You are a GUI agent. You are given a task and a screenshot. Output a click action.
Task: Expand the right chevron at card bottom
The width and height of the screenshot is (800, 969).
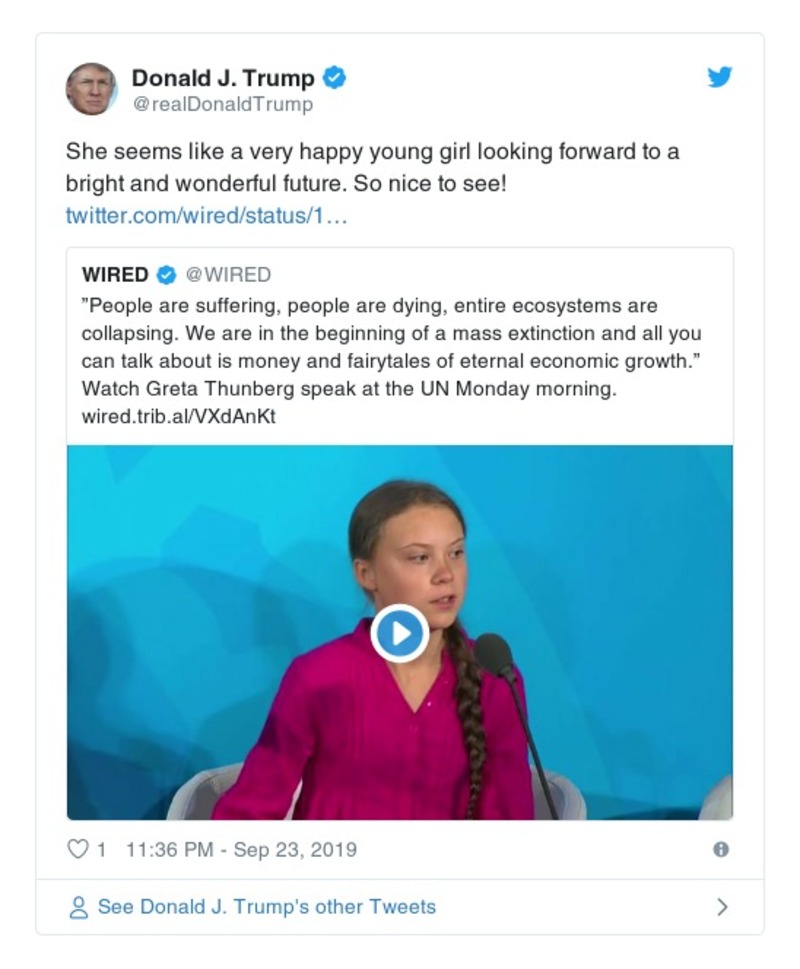[722, 908]
